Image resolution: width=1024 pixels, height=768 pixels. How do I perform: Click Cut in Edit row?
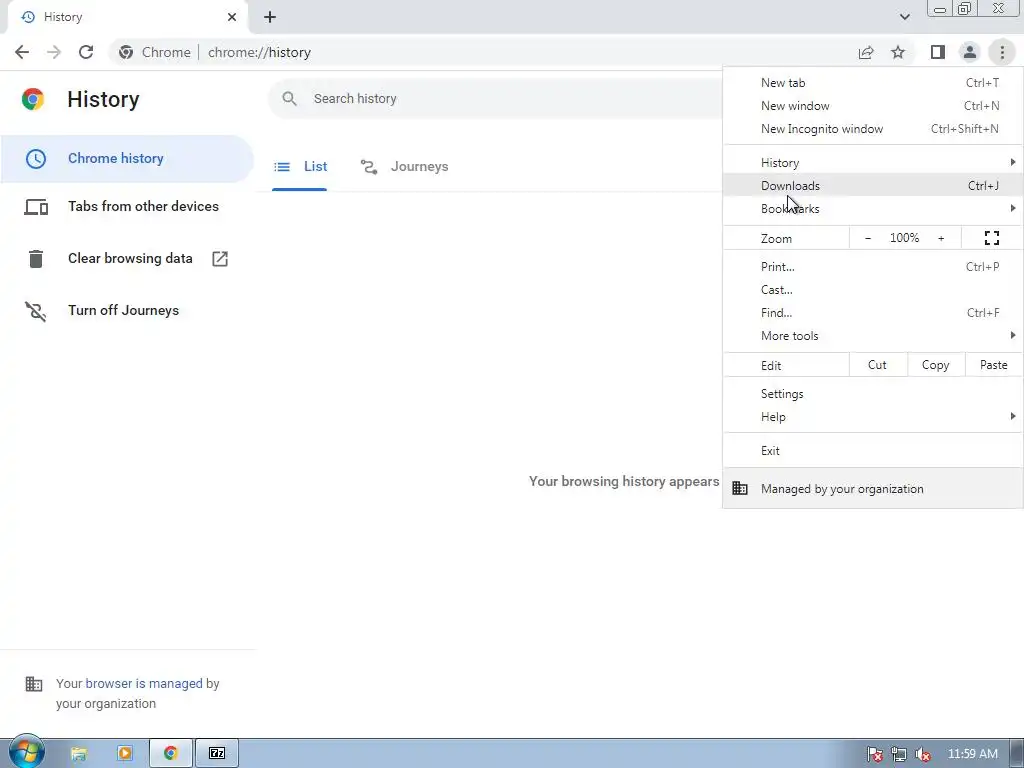878,365
